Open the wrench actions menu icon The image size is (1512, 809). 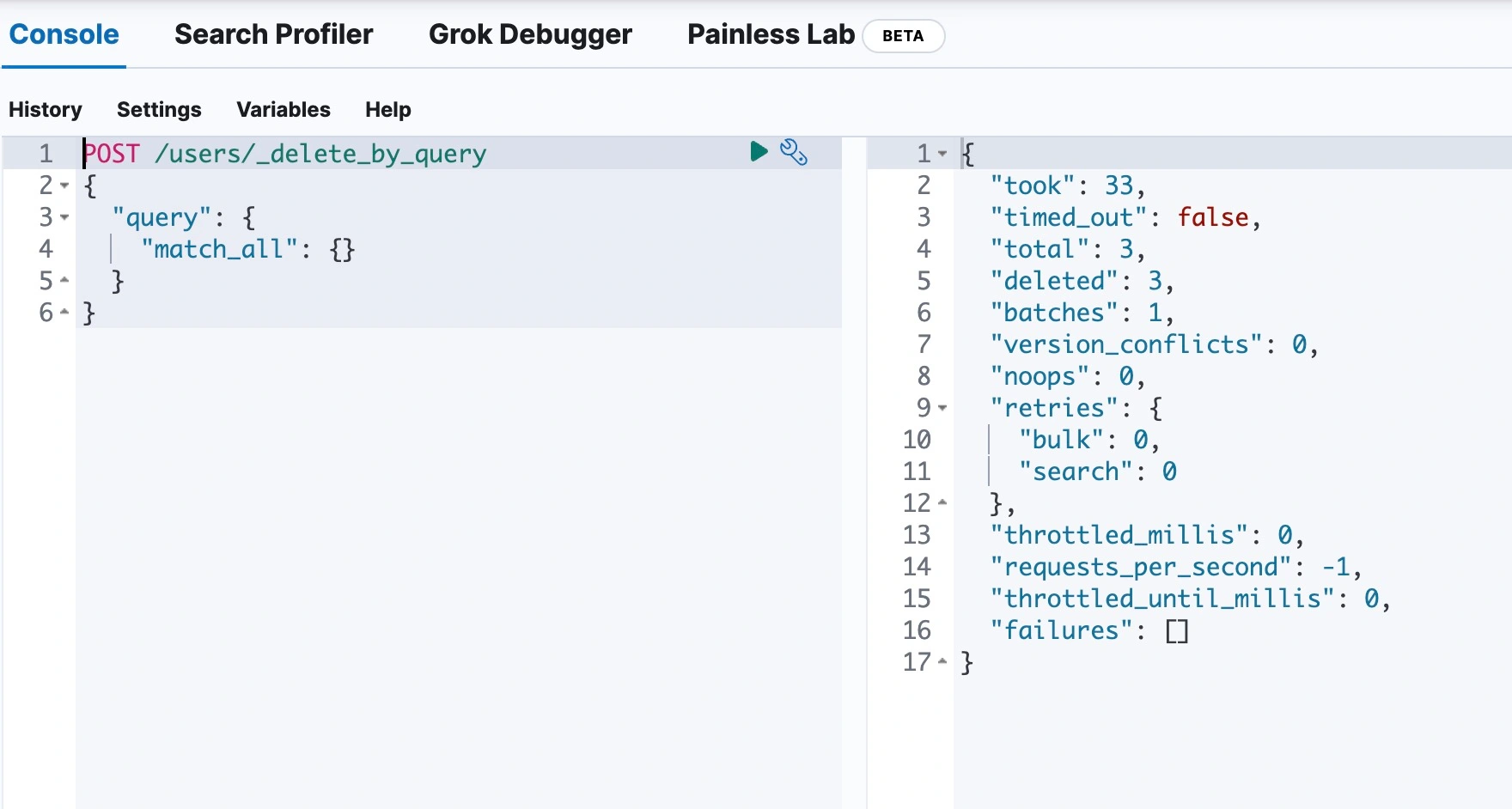(x=793, y=152)
